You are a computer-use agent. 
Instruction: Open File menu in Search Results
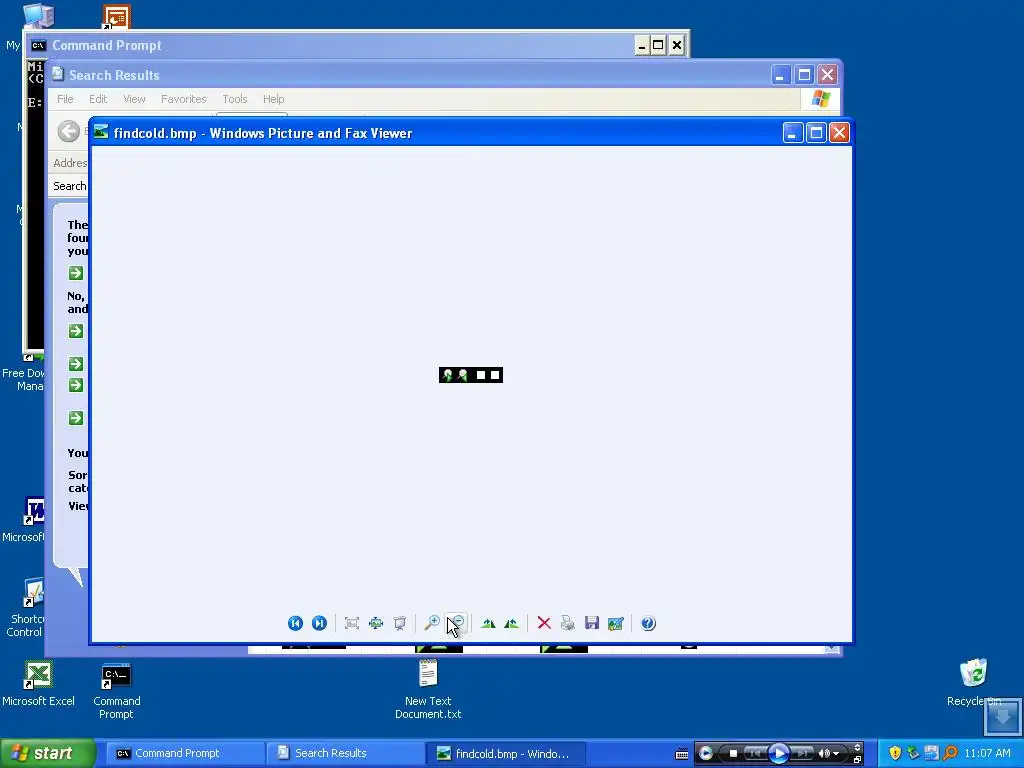point(65,99)
